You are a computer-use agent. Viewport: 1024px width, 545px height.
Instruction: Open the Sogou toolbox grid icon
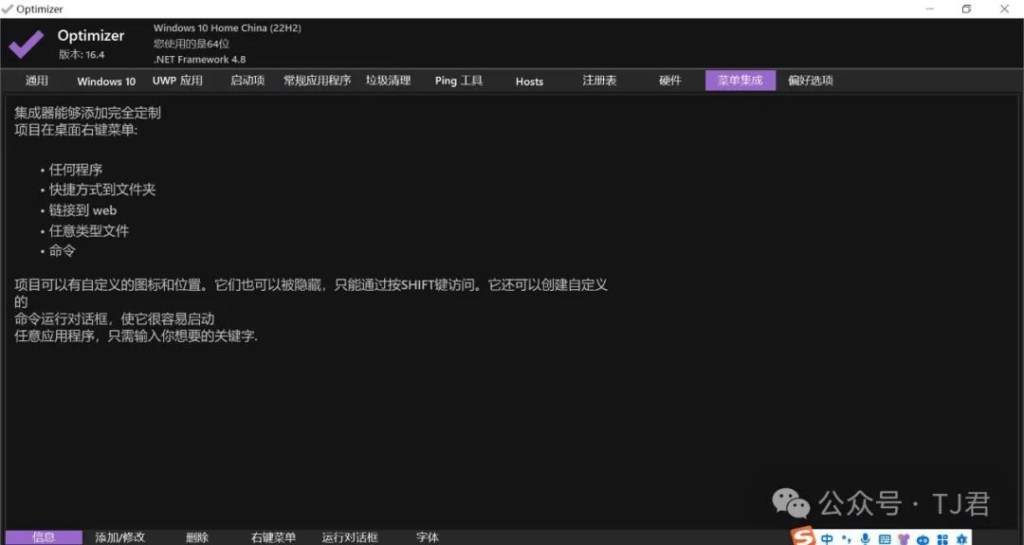point(941,539)
